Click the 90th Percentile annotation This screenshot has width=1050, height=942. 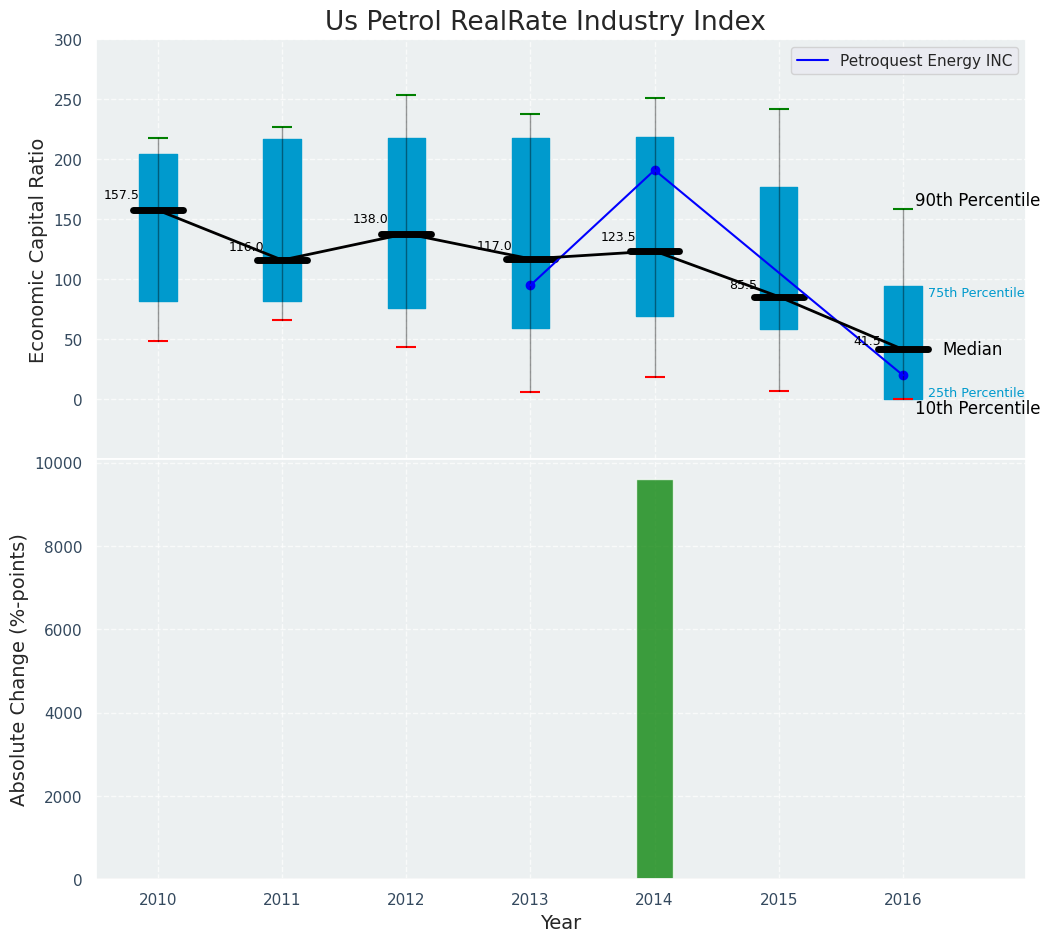pos(977,200)
